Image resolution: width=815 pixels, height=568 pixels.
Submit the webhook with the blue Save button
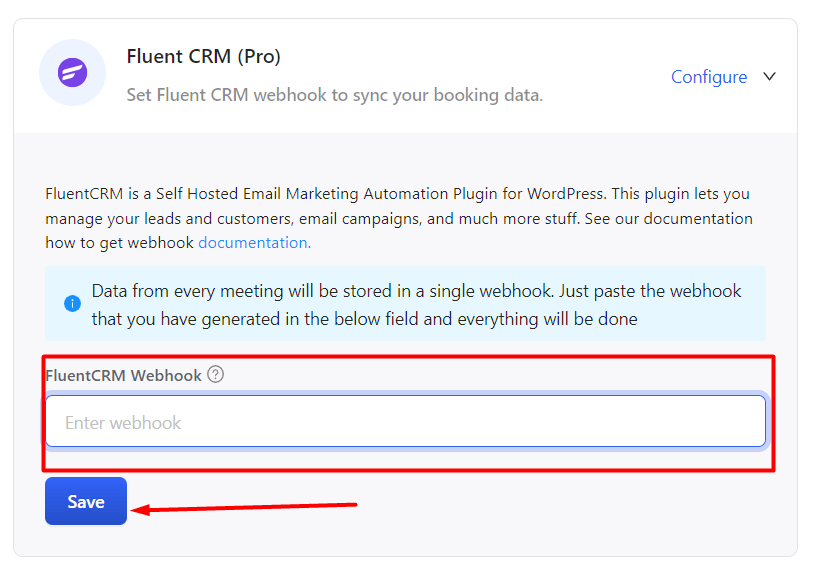click(x=86, y=501)
